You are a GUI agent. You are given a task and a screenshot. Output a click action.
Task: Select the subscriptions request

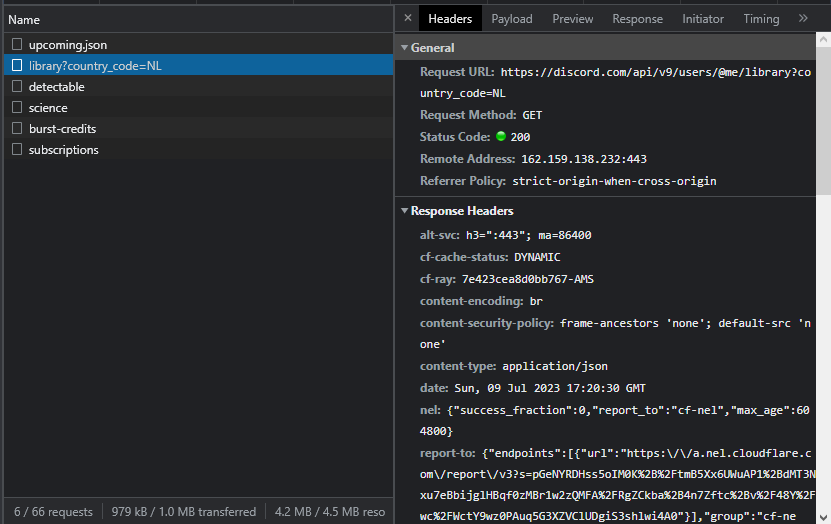(x=63, y=150)
